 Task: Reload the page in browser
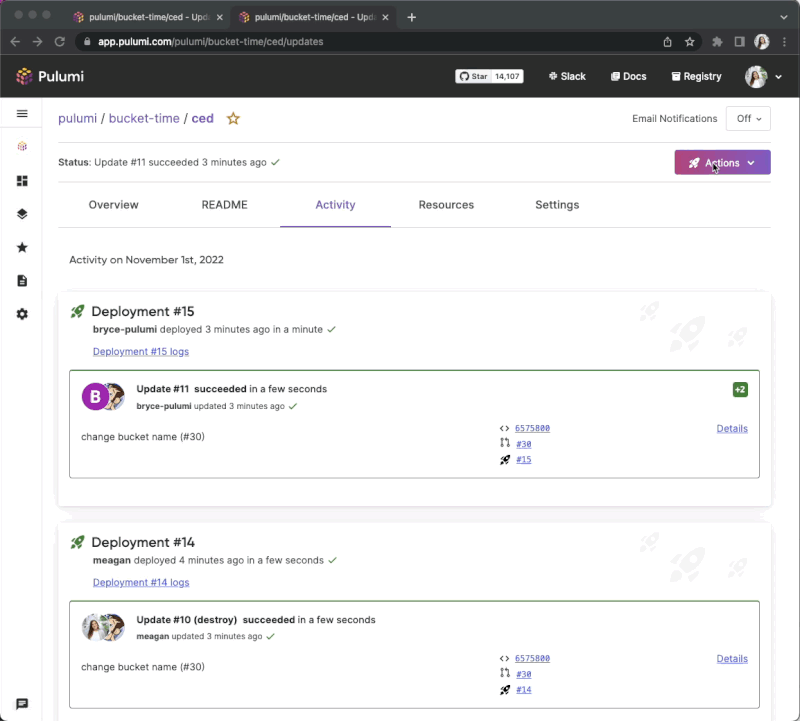60,42
